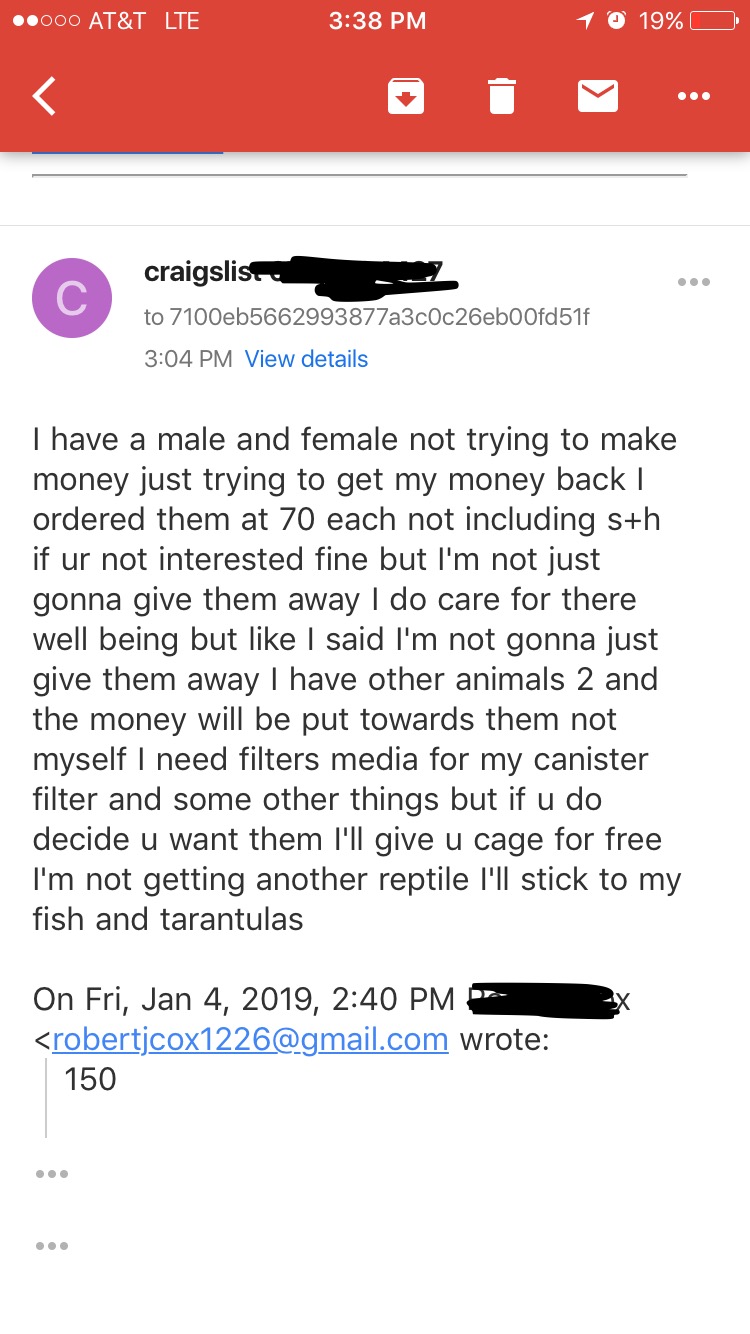Viewport: 750px width, 1334px height.
Task: Archive this email
Action: pos(406,96)
